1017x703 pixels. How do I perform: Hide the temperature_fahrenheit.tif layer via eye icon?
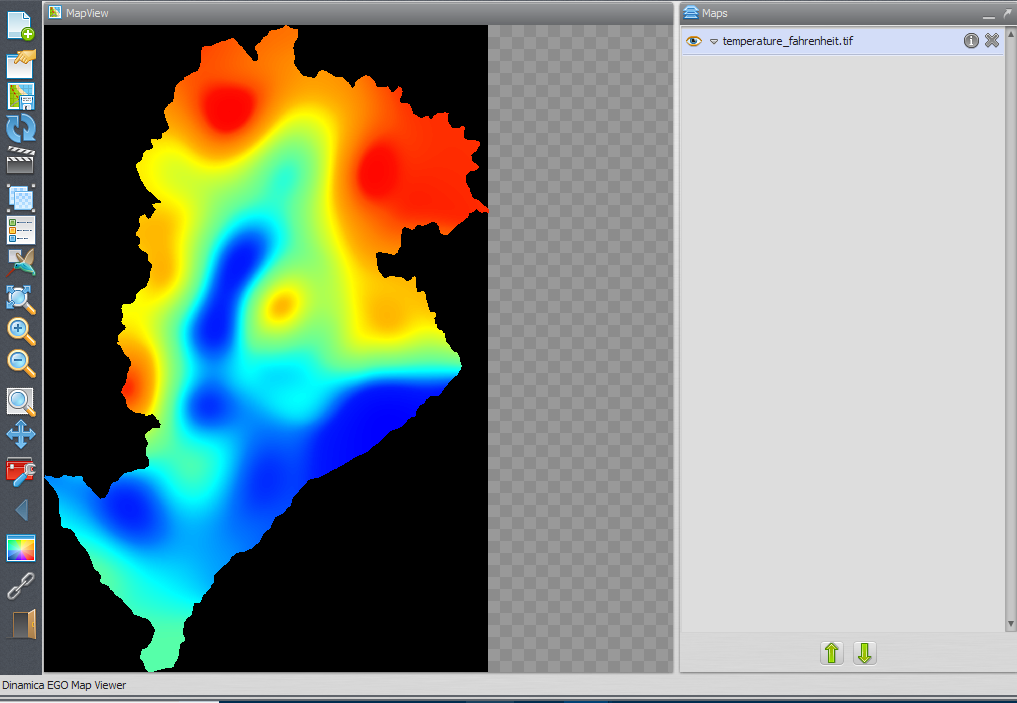(x=694, y=41)
